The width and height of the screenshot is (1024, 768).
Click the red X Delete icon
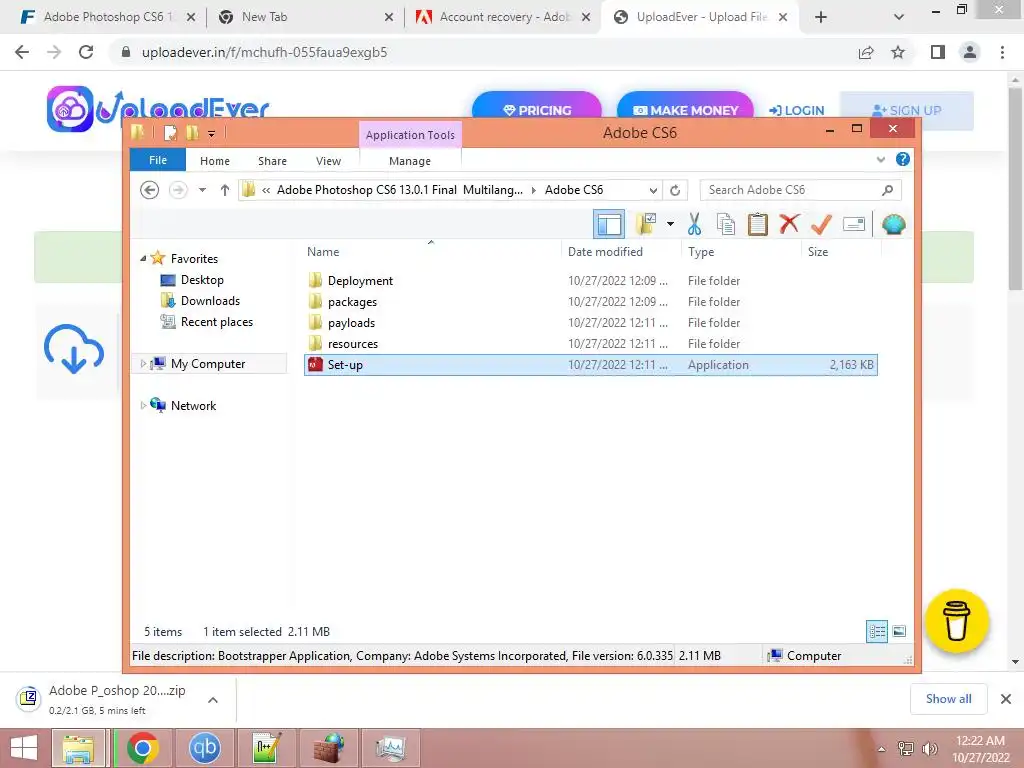[x=789, y=224]
